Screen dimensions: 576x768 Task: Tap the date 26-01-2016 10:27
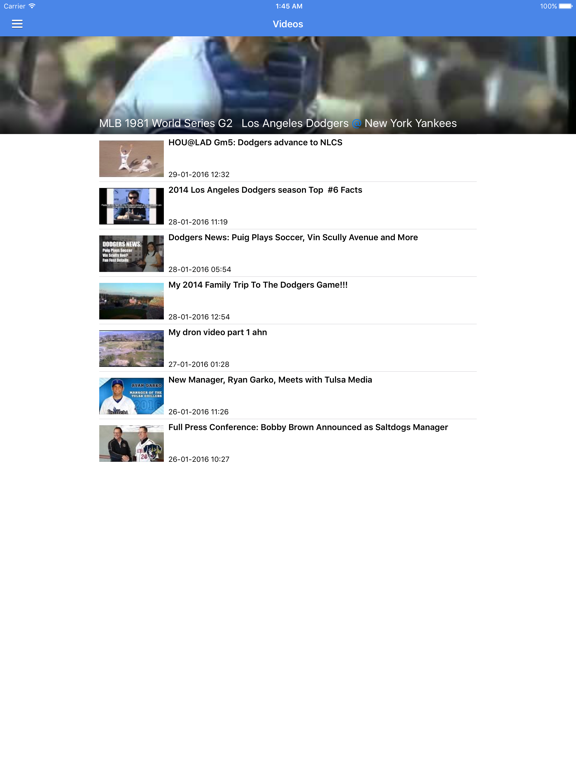198,459
